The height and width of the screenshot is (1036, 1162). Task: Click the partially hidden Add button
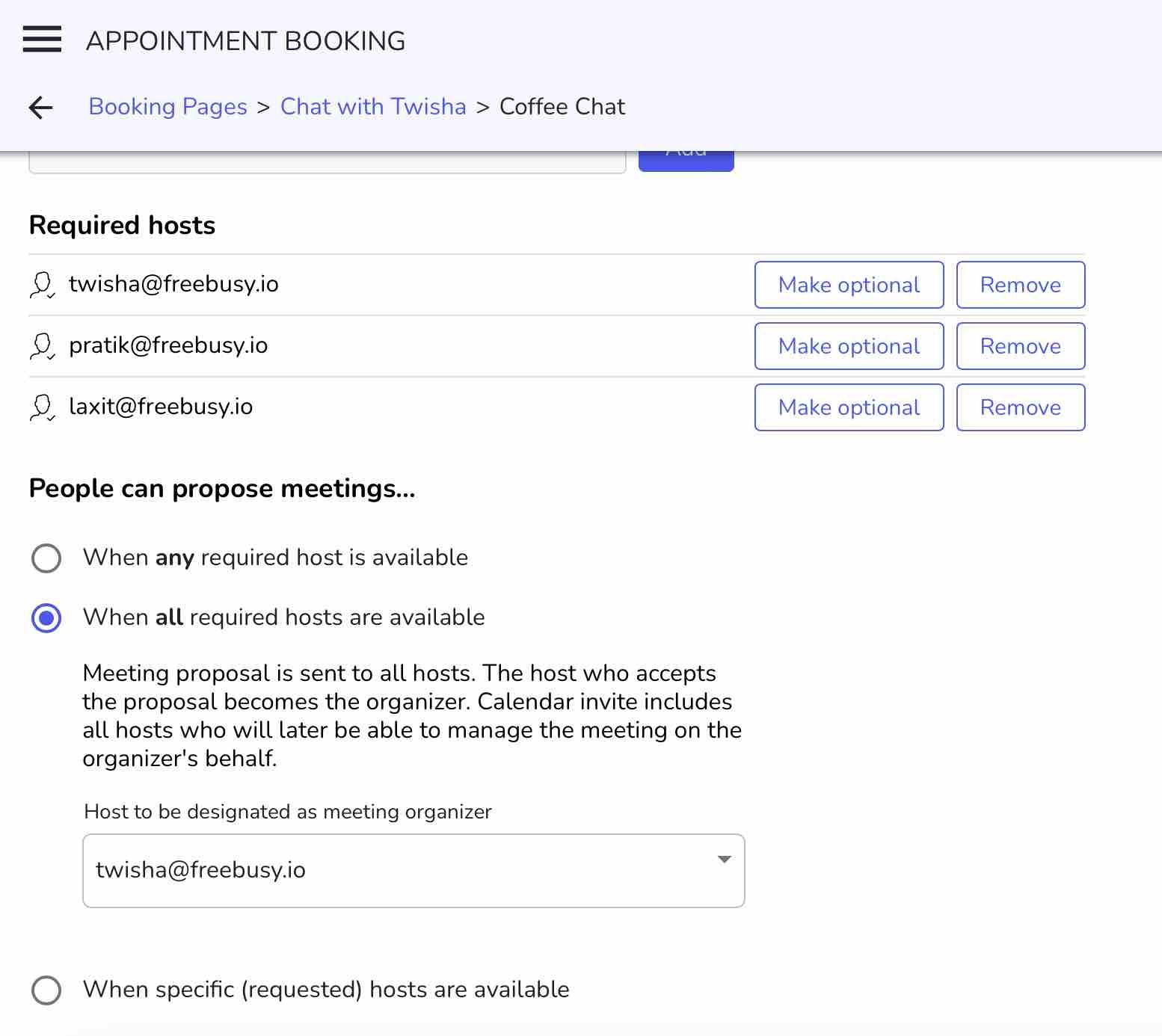coord(686,161)
